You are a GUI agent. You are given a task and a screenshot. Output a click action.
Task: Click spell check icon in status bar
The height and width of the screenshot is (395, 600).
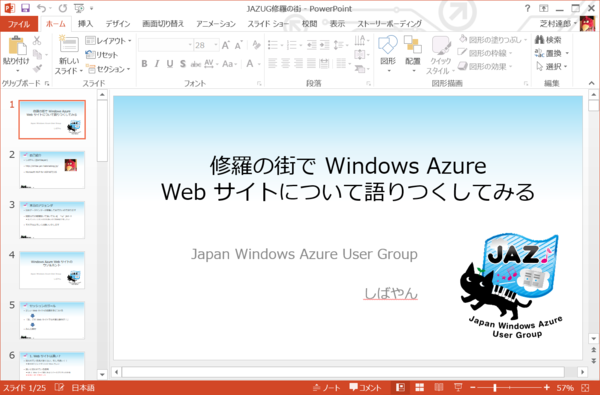[x=59, y=388]
